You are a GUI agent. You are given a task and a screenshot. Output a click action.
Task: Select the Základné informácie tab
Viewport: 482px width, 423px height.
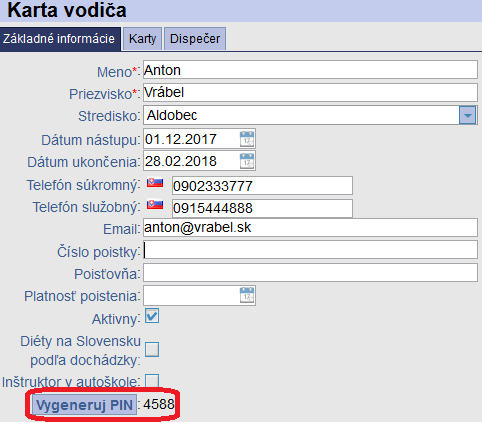60,39
